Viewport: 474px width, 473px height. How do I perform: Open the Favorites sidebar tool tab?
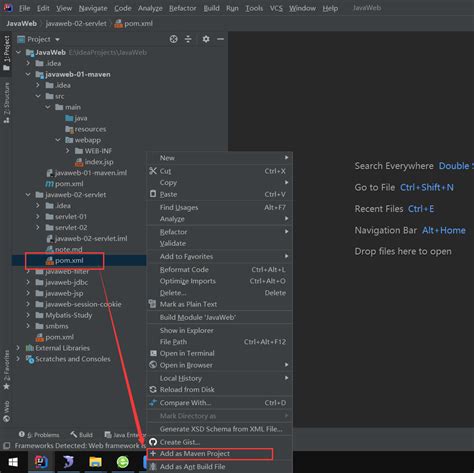coord(6,370)
